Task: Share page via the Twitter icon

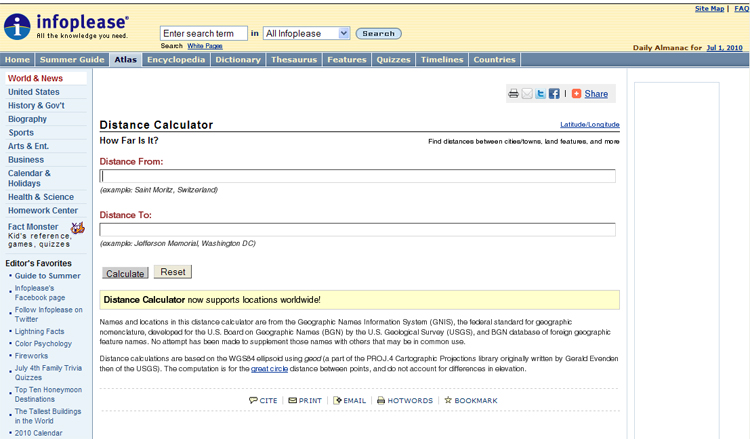Action: click(x=541, y=94)
